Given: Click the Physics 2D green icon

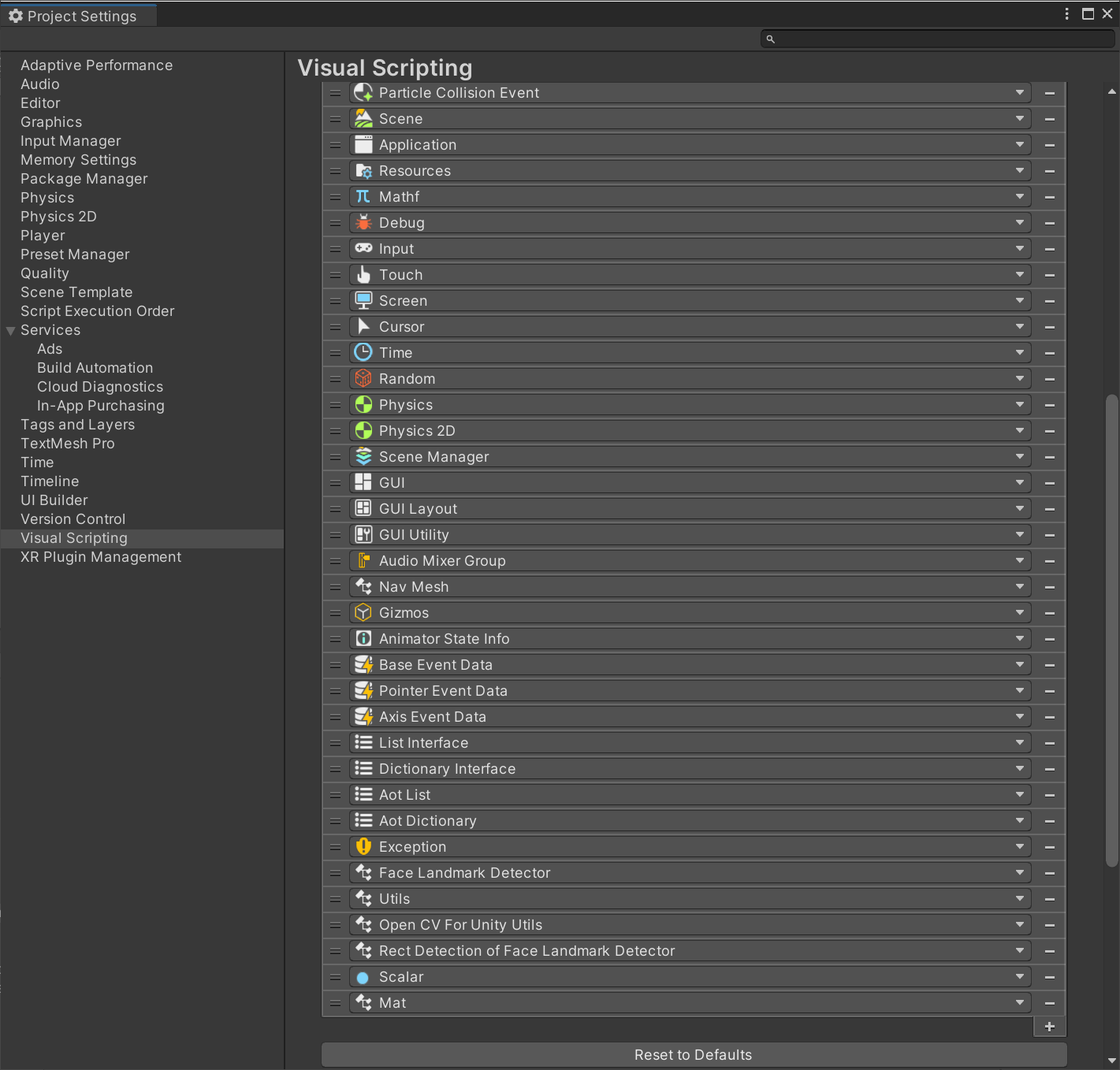Looking at the screenshot, I should point(363,431).
